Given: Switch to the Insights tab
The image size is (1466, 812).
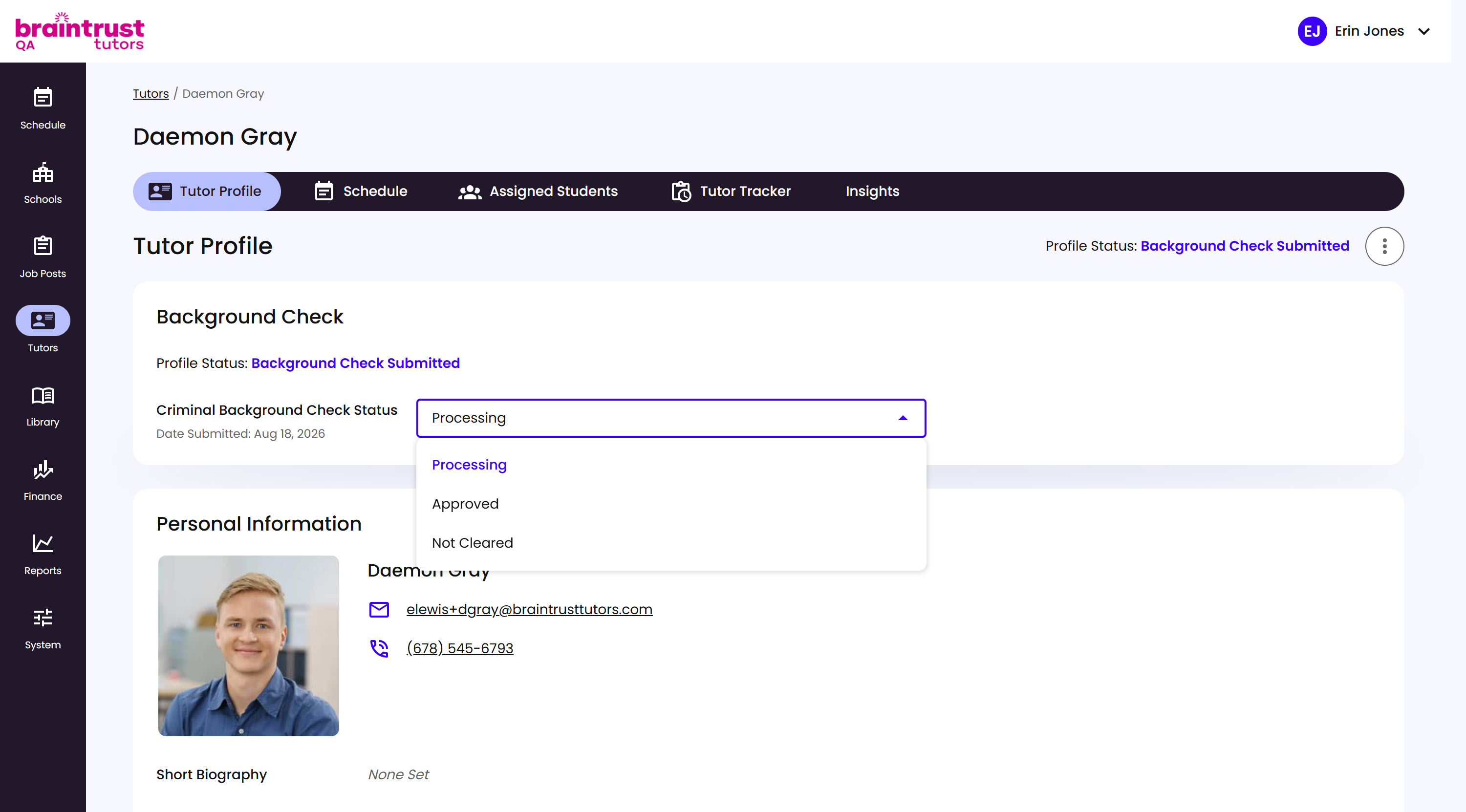Looking at the screenshot, I should [x=872, y=192].
